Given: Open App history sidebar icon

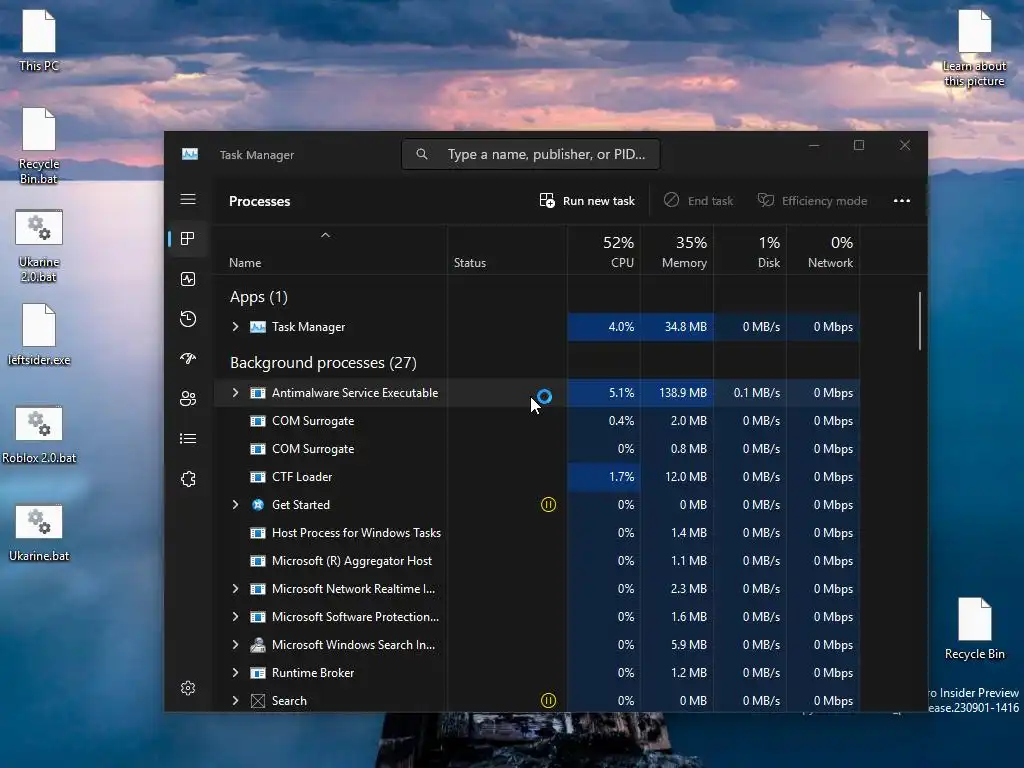Looking at the screenshot, I should (x=188, y=319).
